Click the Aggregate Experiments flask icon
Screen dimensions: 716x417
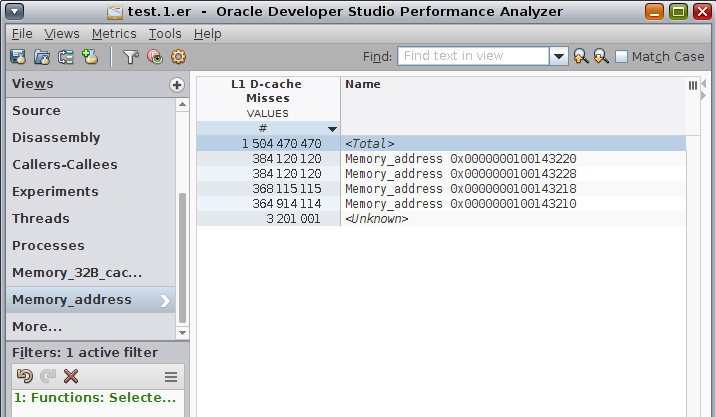(x=90, y=57)
